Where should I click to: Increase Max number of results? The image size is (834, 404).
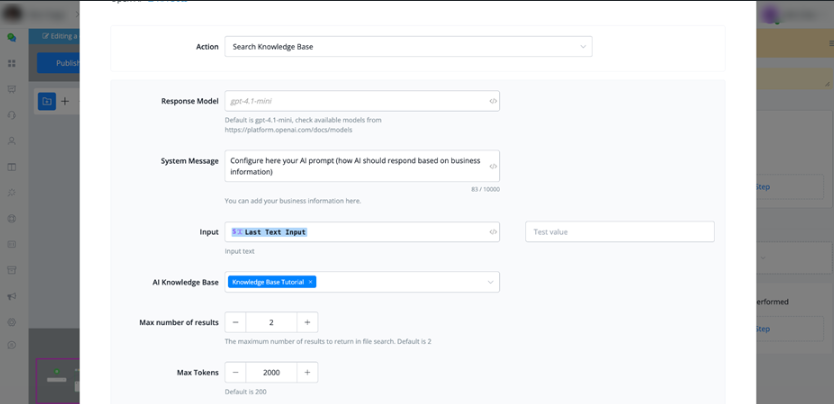pyautogui.click(x=307, y=322)
